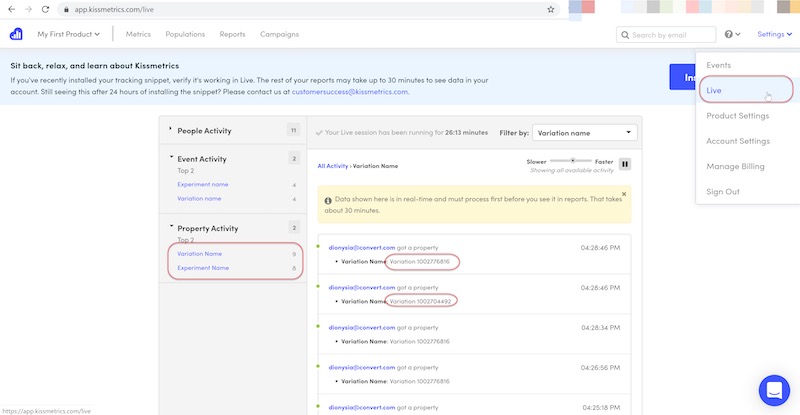The image size is (800, 415).
Task: Click the All Activity breadcrumb link
Action: (x=333, y=166)
